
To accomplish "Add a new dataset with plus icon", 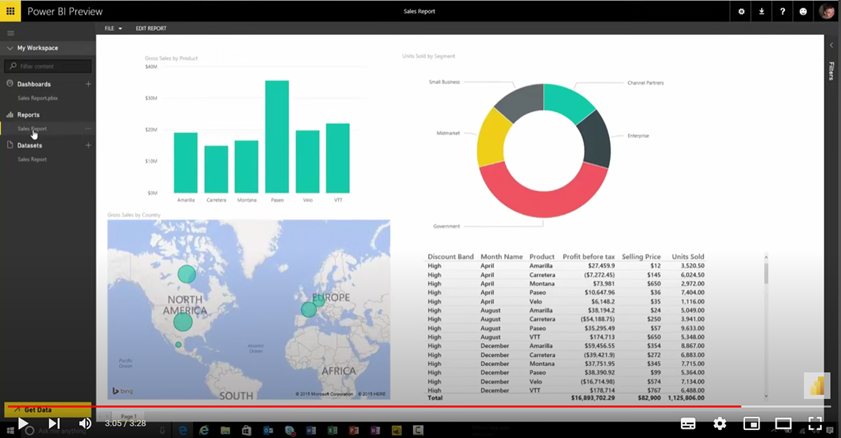I will (88, 145).
